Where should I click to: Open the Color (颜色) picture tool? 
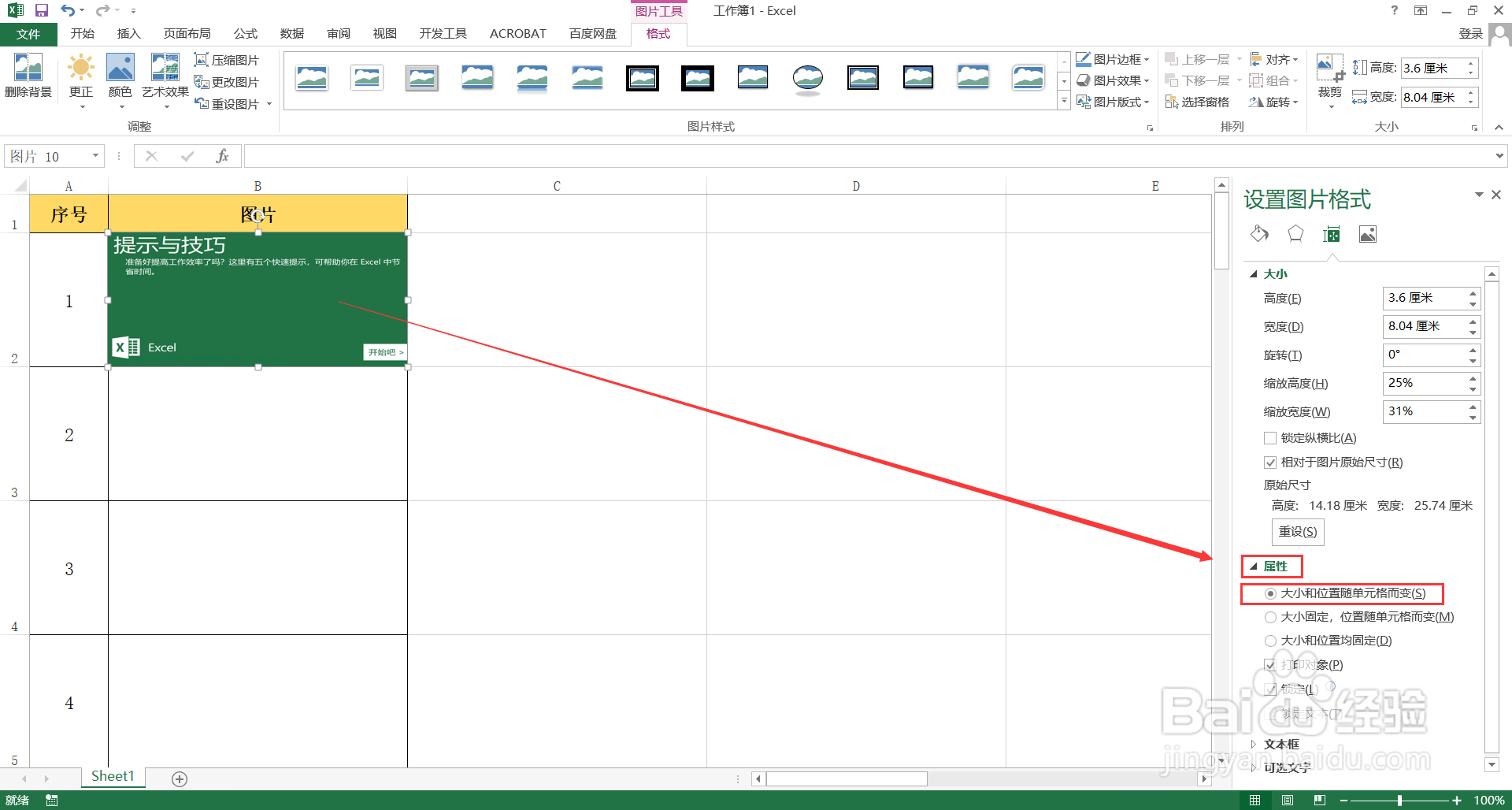point(120,79)
